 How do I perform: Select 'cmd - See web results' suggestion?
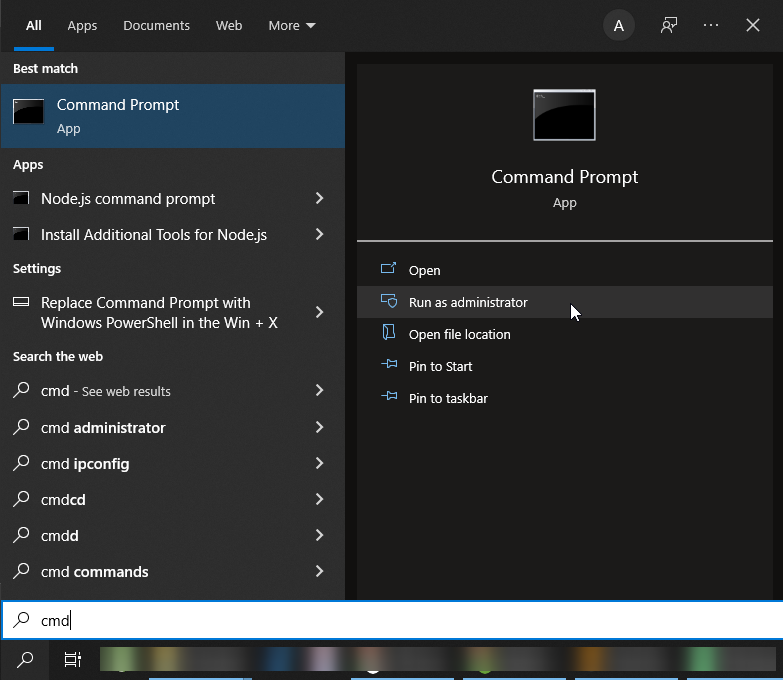click(x=173, y=391)
